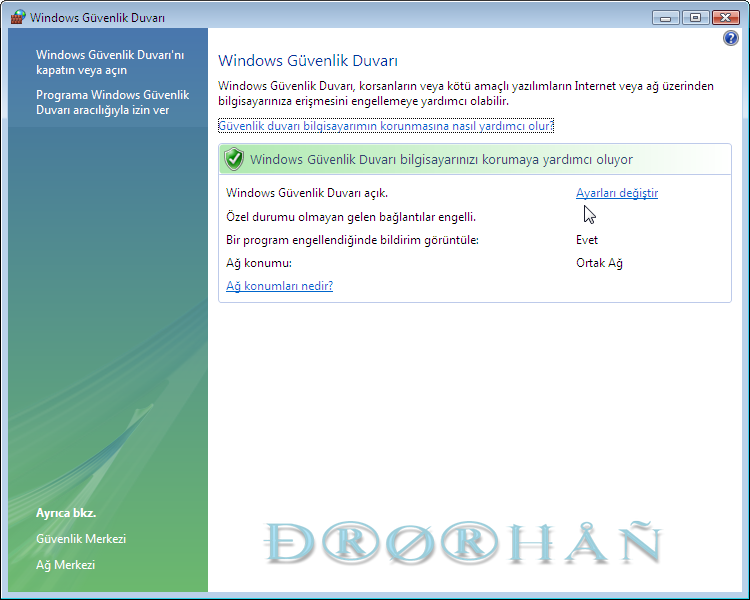The image size is (750, 600).
Task: Click the green shield status icon
Action: pyautogui.click(x=234, y=159)
